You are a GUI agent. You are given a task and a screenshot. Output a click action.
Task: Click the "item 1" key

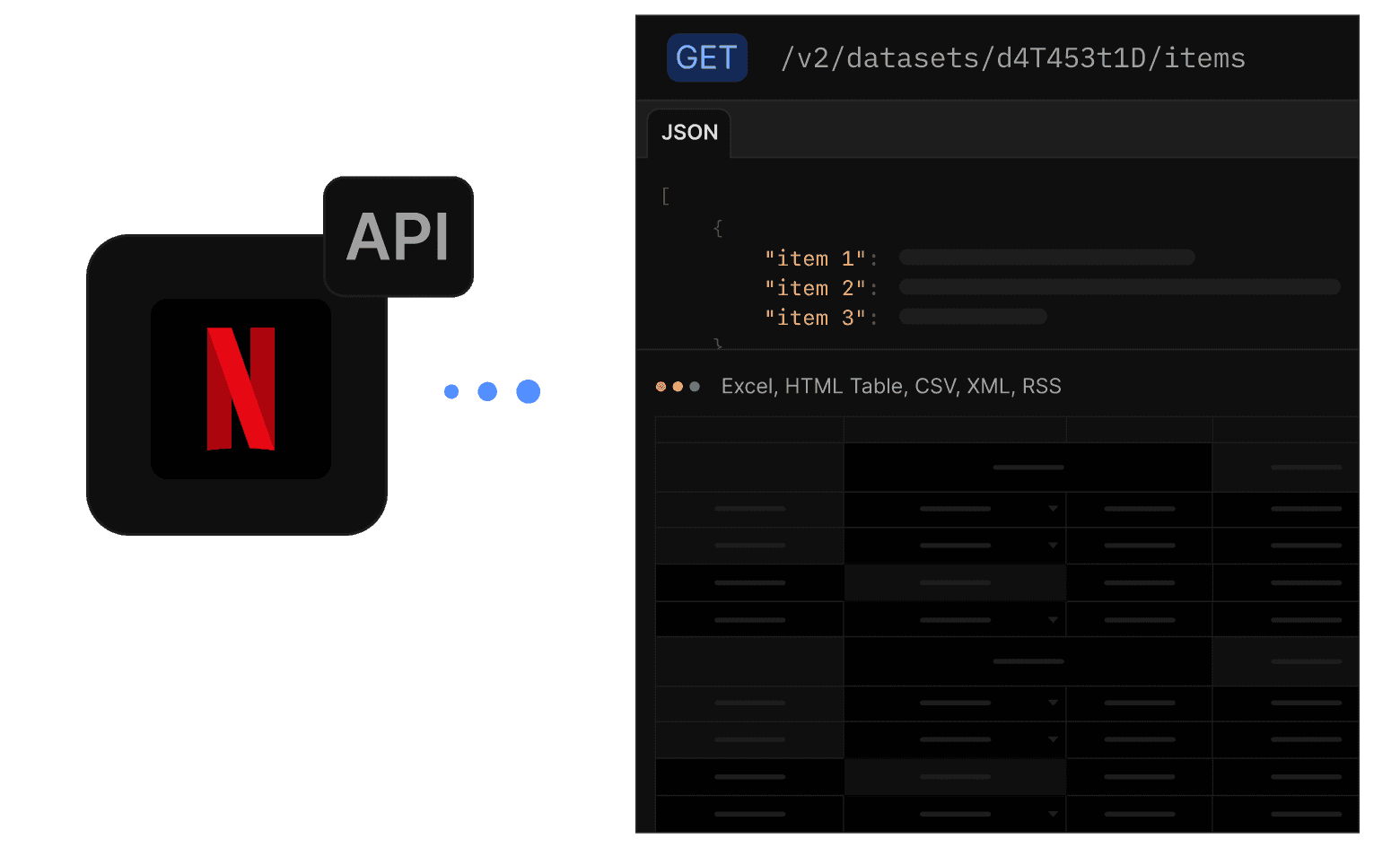pyautogui.click(x=815, y=258)
